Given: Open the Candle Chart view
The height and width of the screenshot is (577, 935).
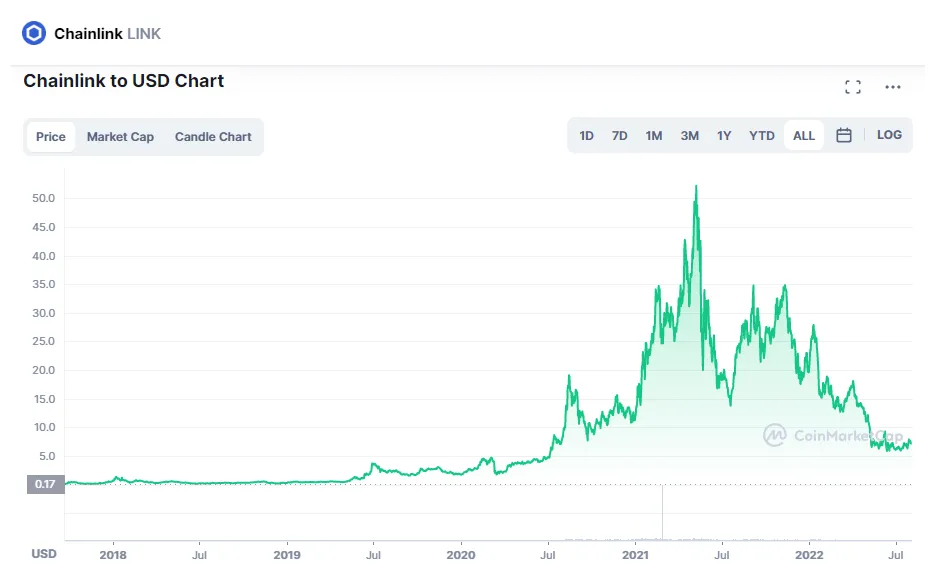Looking at the screenshot, I should 213,137.
